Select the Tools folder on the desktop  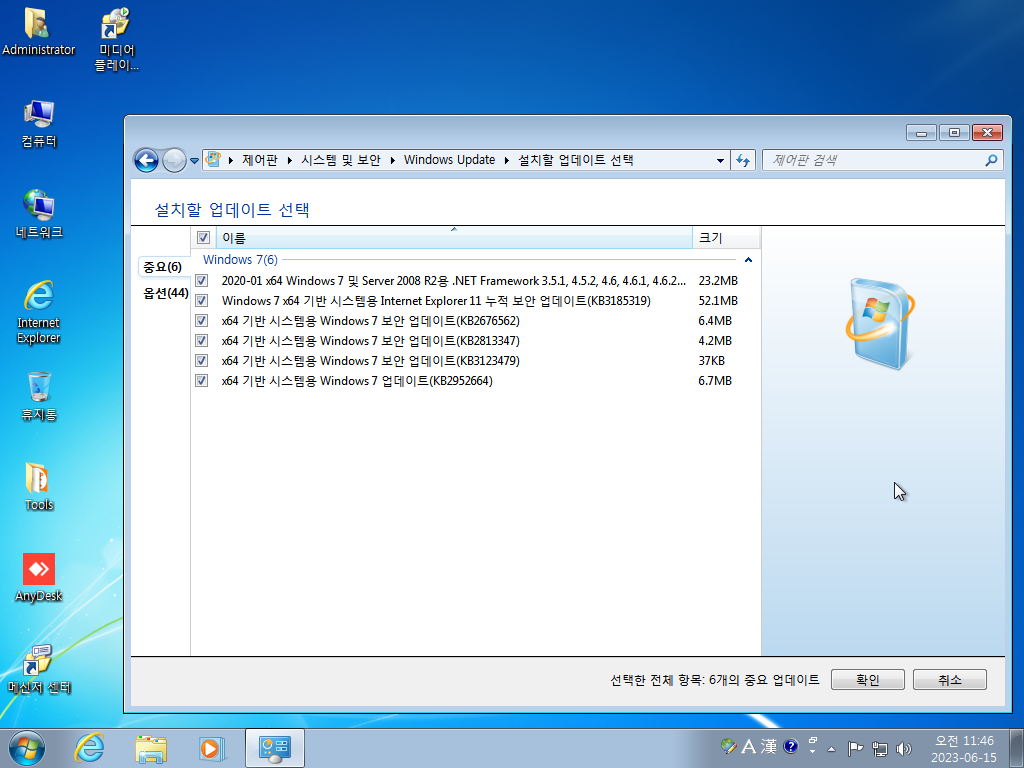39,487
